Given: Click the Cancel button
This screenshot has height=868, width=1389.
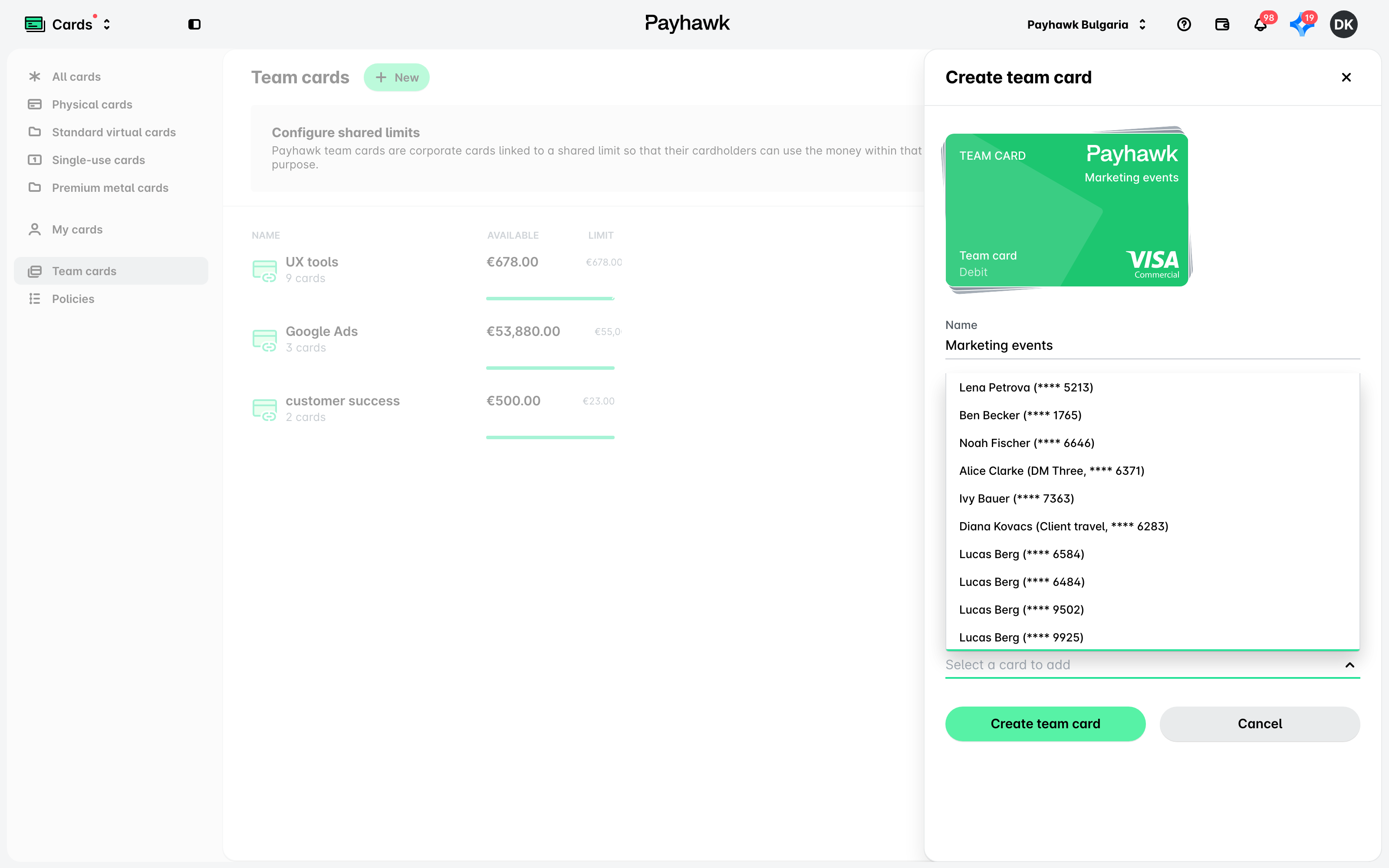Looking at the screenshot, I should coord(1259,724).
